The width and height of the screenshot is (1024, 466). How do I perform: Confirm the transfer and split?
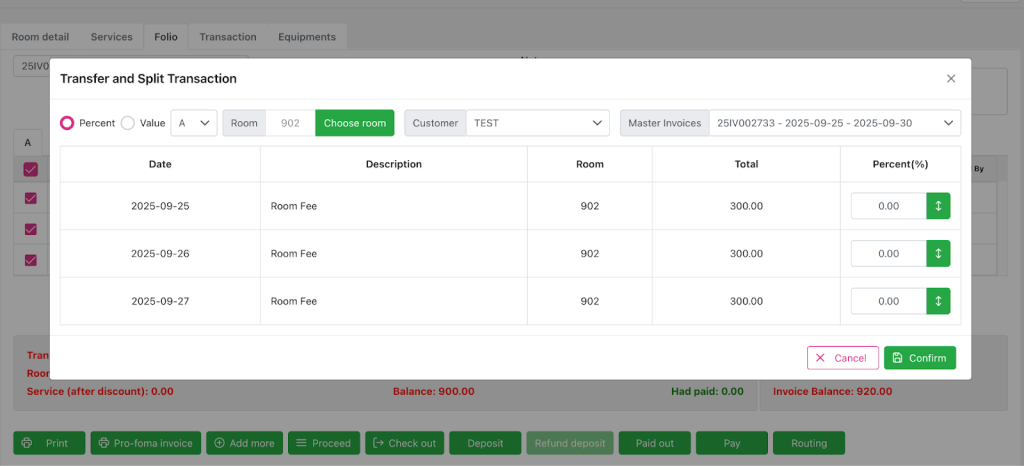(919, 358)
